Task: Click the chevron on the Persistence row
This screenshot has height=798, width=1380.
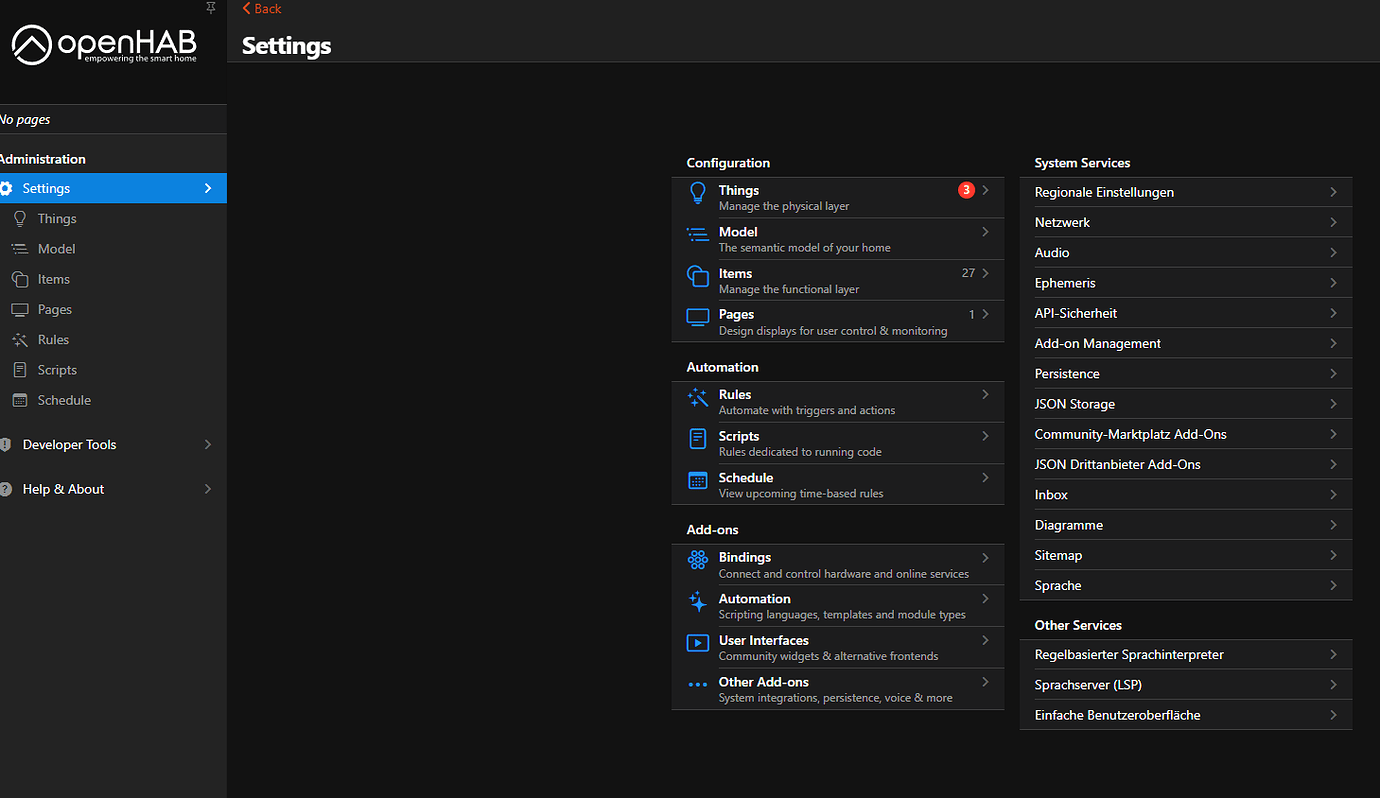Action: (x=1333, y=374)
